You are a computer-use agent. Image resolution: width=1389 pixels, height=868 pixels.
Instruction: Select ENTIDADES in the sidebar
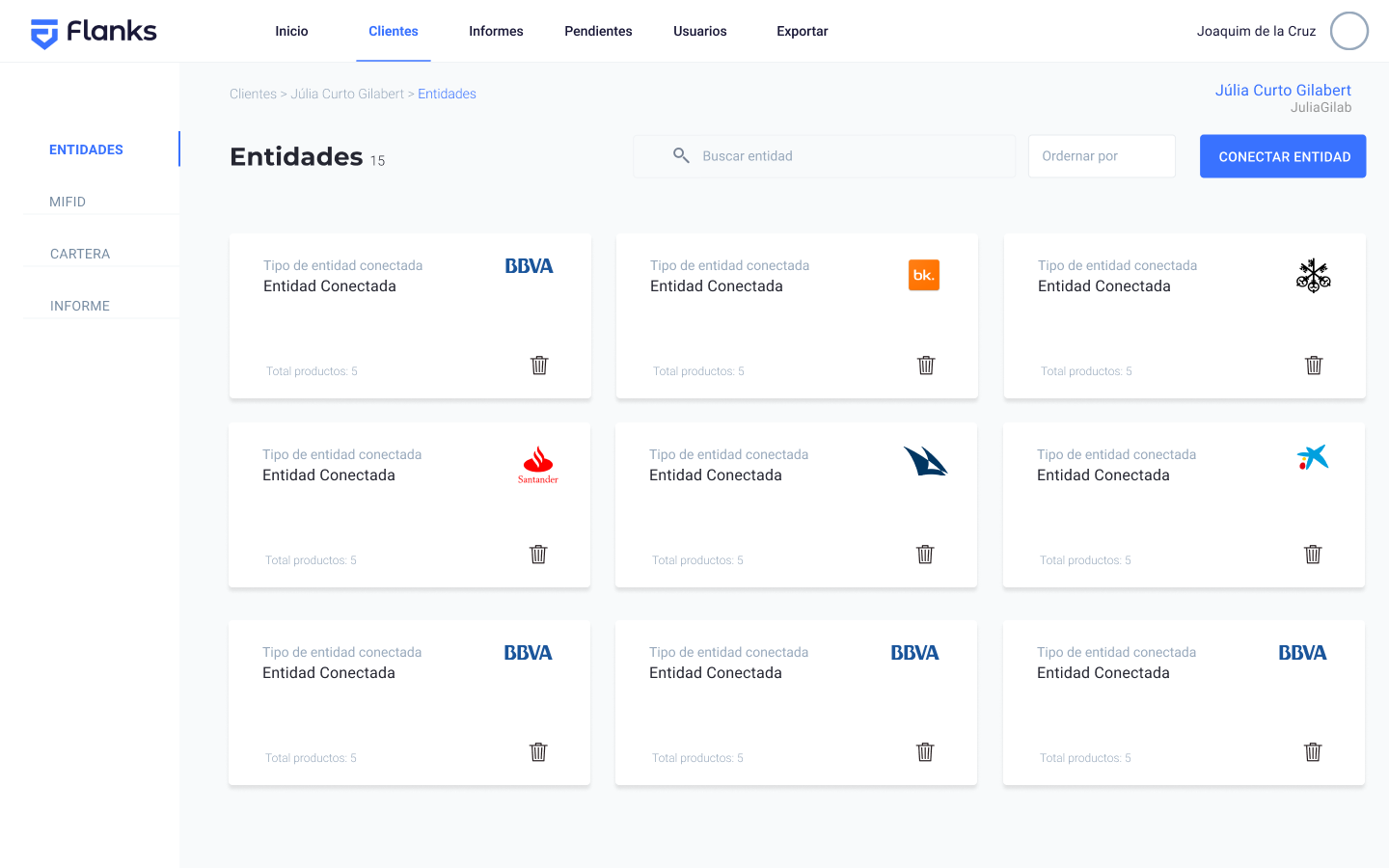[x=86, y=149]
